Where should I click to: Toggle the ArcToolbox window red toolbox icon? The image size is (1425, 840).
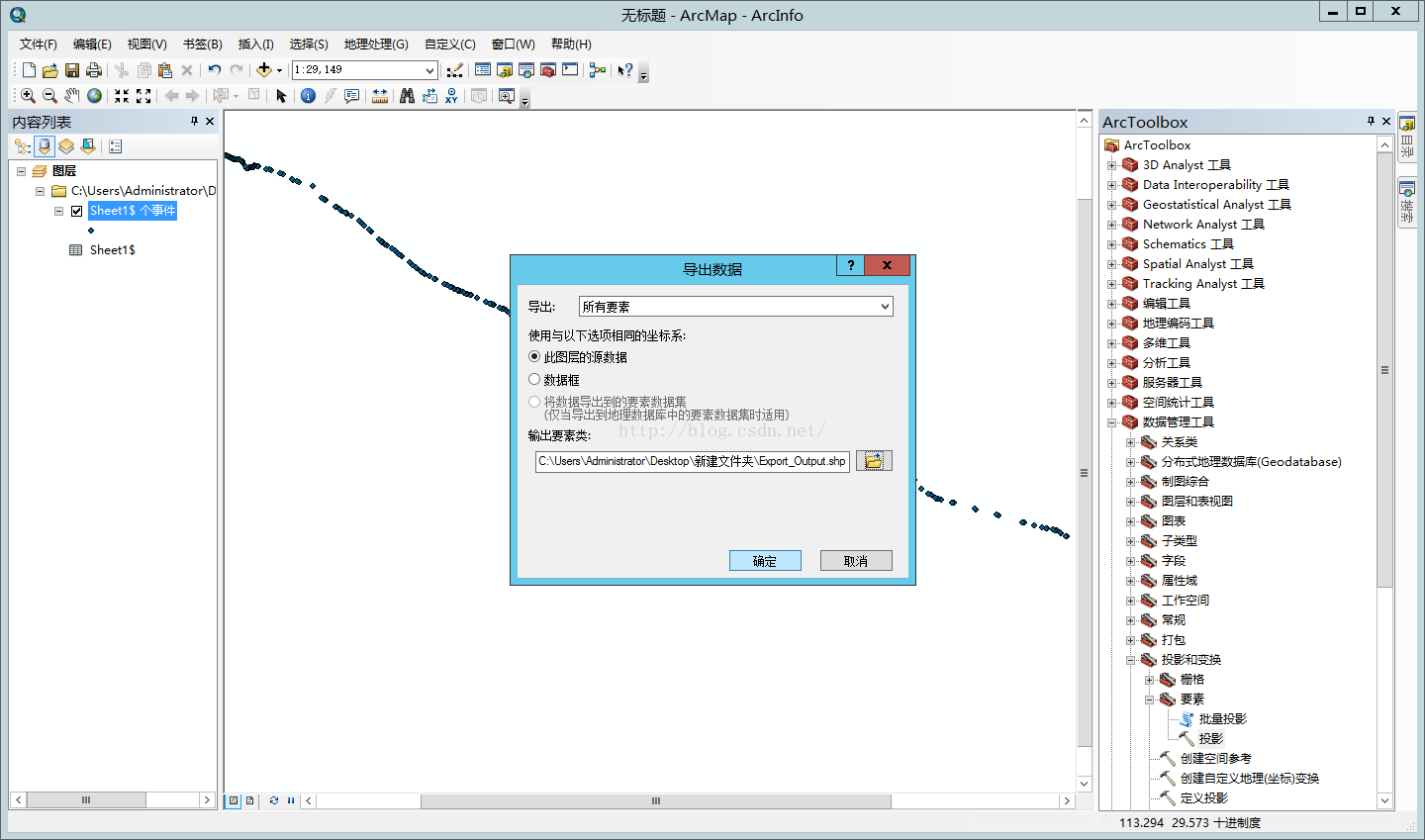(548, 70)
